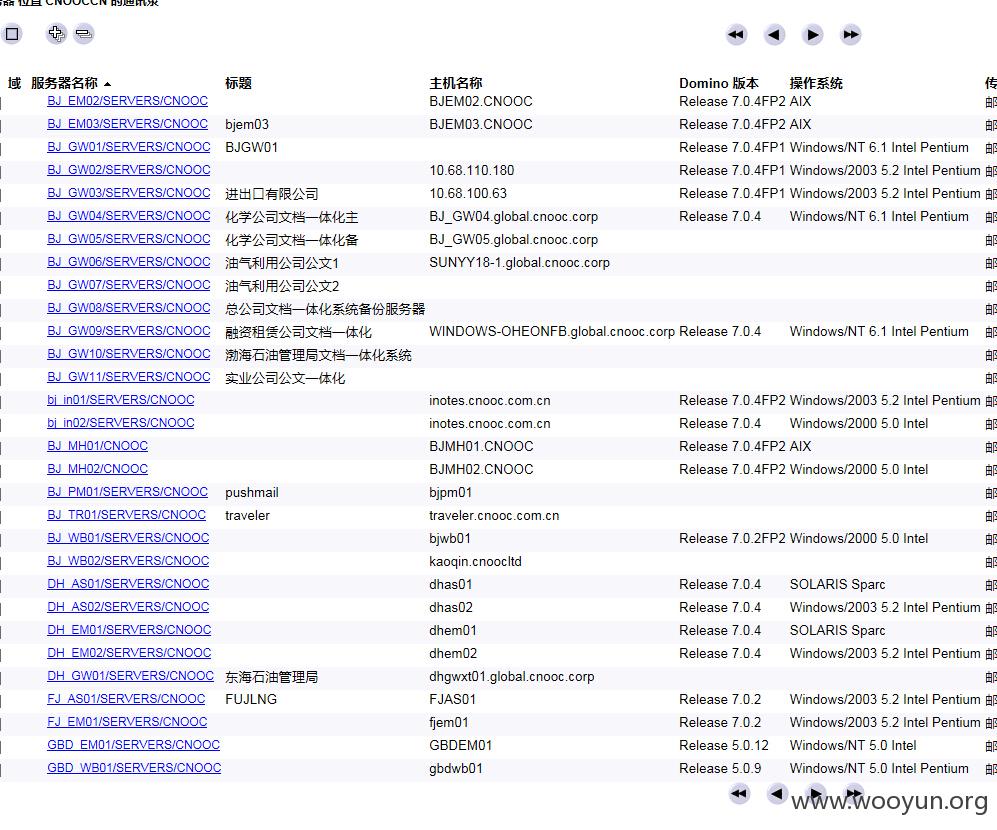Open BJ_GW06/SERVERS/CNOOC server link

128,261
